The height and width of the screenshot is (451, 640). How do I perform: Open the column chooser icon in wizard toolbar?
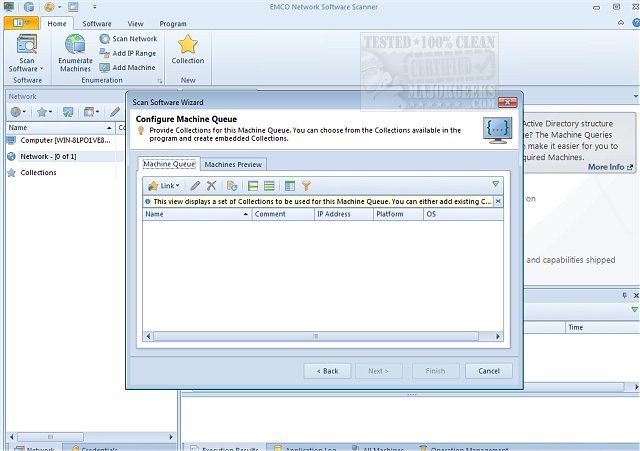pyautogui.click(x=290, y=186)
